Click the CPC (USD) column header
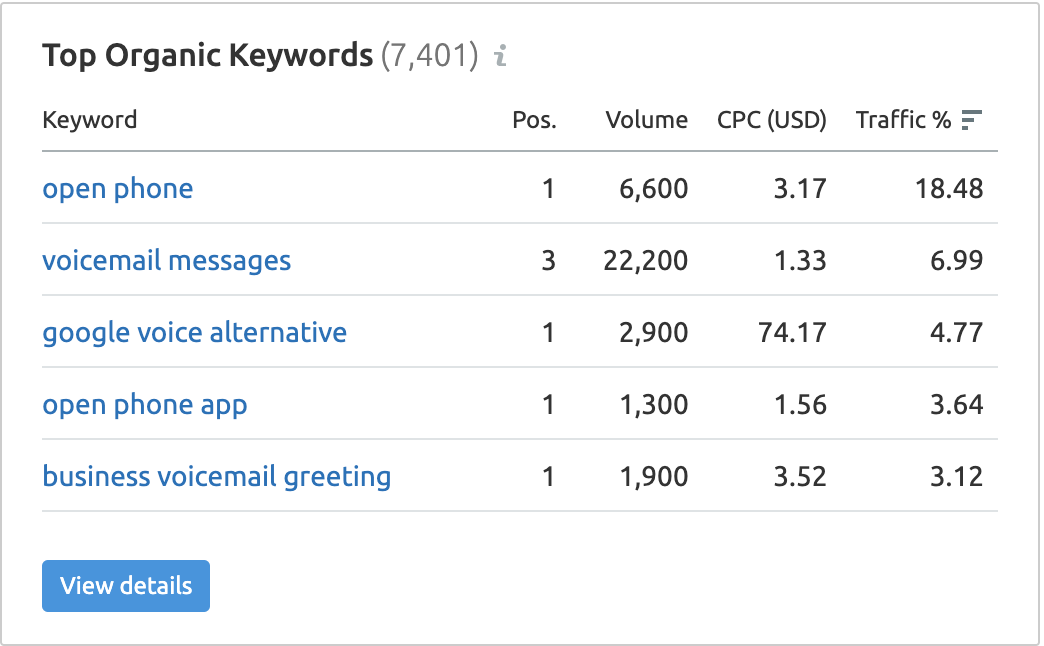The height and width of the screenshot is (646, 1044). [x=772, y=120]
